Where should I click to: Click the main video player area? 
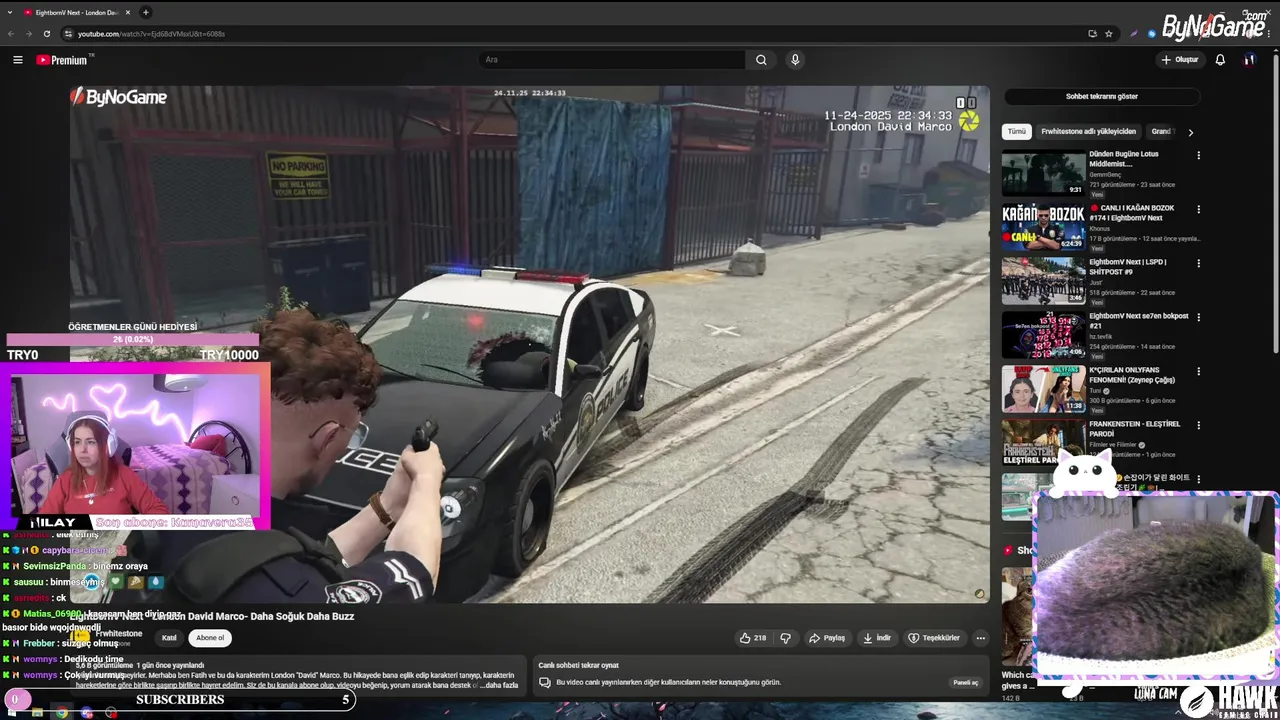click(x=530, y=344)
